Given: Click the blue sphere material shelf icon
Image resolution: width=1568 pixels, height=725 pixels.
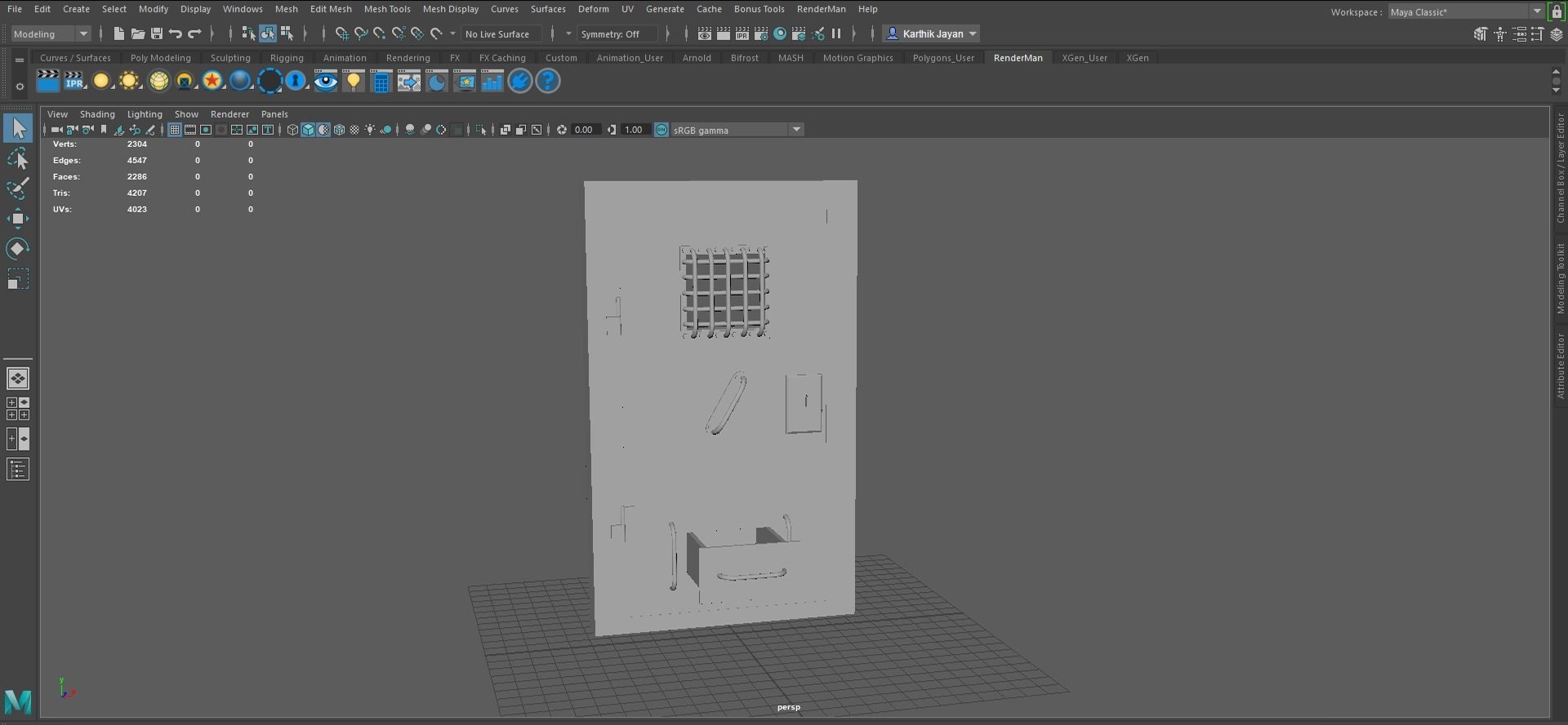Looking at the screenshot, I should [240, 81].
